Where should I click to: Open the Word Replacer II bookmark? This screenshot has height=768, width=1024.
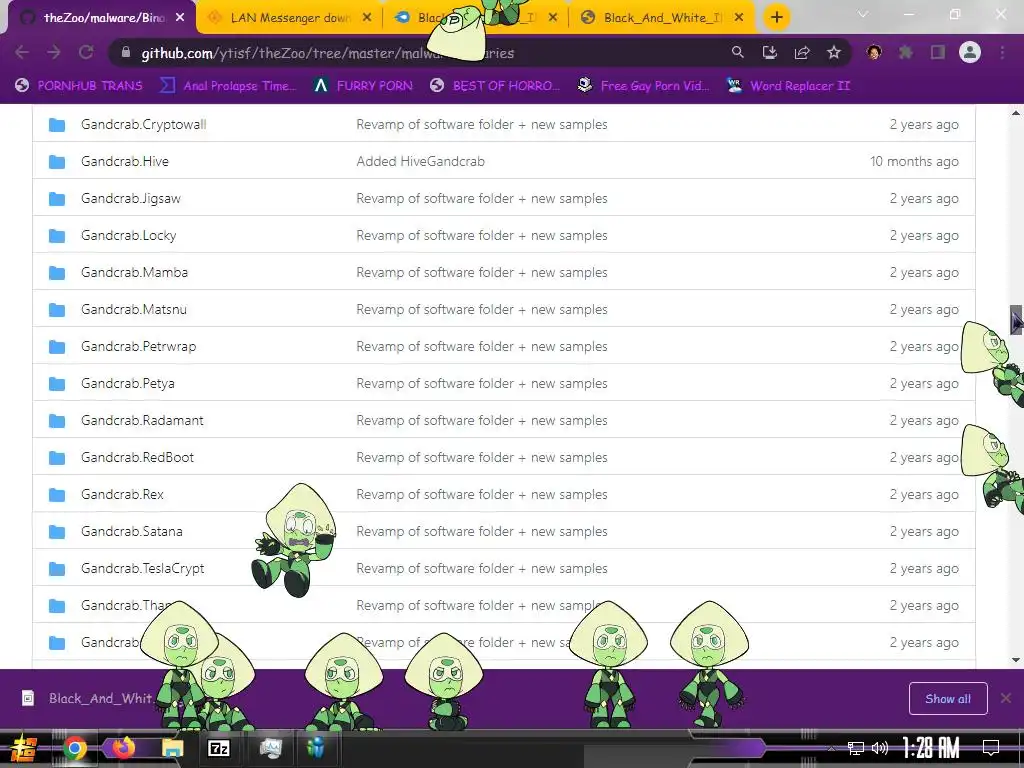tap(788, 86)
